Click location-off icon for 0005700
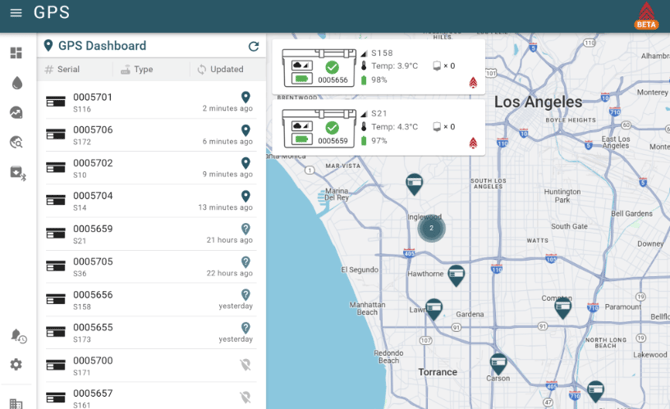Viewport: 670px width, 409px height. pos(245,365)
